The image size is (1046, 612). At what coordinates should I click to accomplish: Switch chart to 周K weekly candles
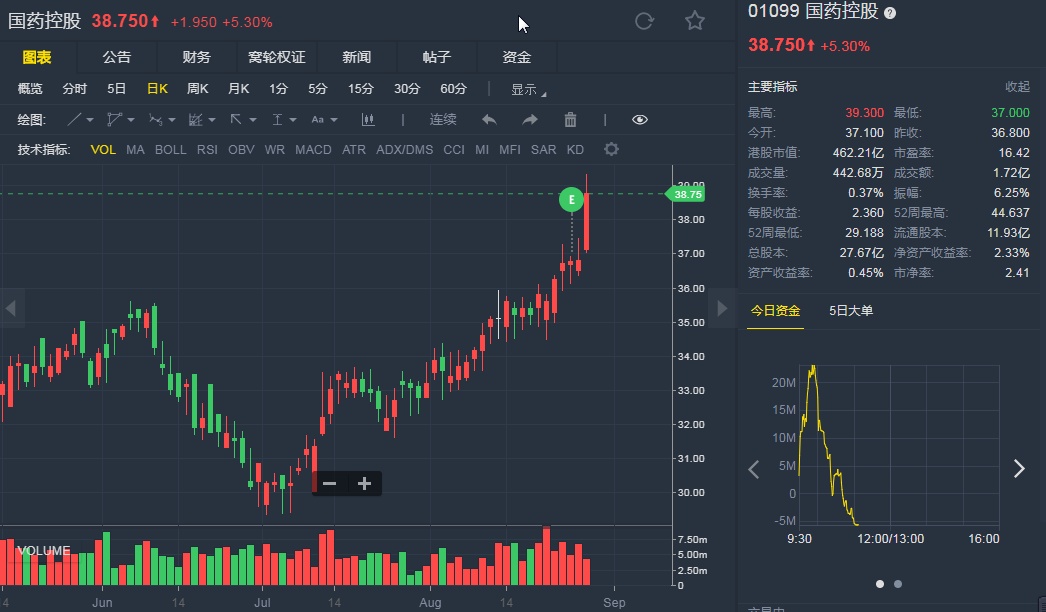(x=197, y=89)
